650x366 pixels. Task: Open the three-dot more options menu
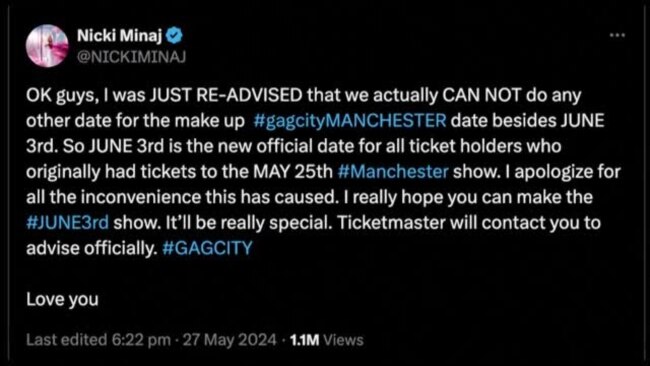click(617, 36)
